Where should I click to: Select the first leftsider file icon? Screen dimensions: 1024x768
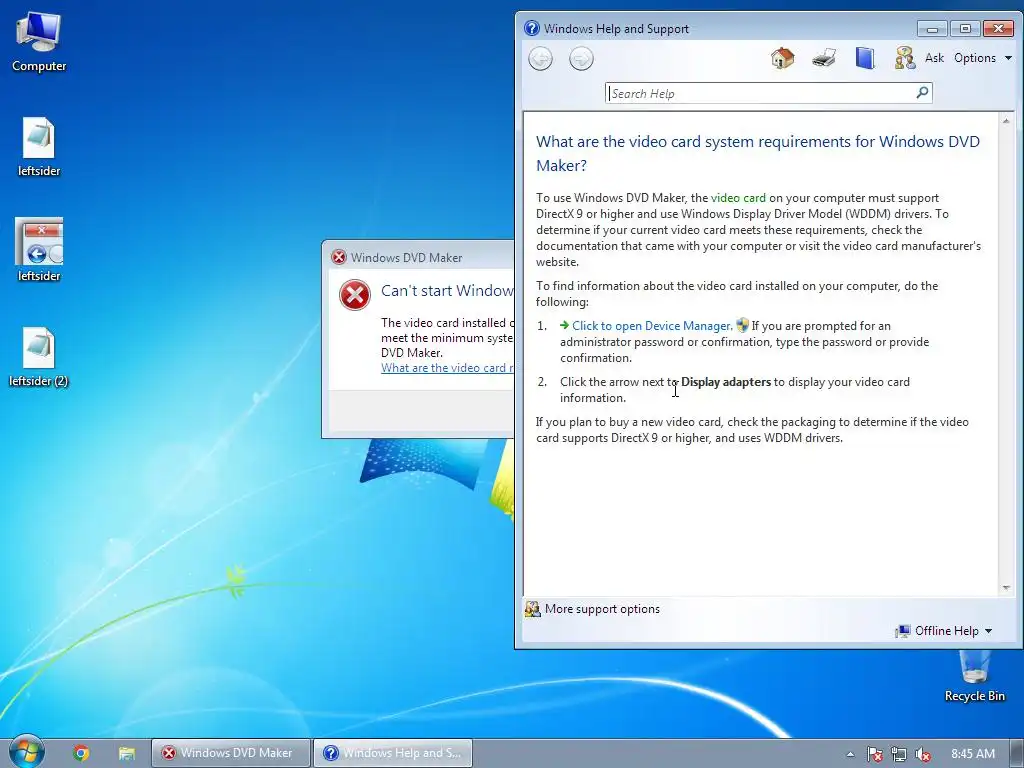point(39,147)
